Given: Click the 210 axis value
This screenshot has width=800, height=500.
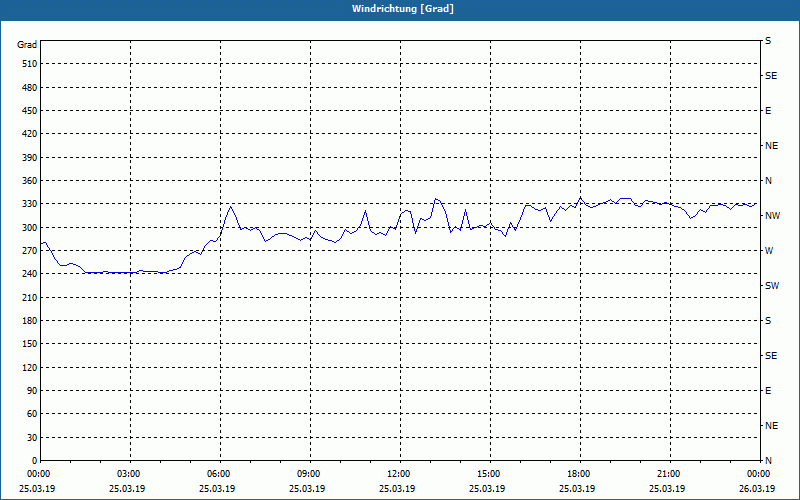Looking at the screenshot, I should point(30,297).
